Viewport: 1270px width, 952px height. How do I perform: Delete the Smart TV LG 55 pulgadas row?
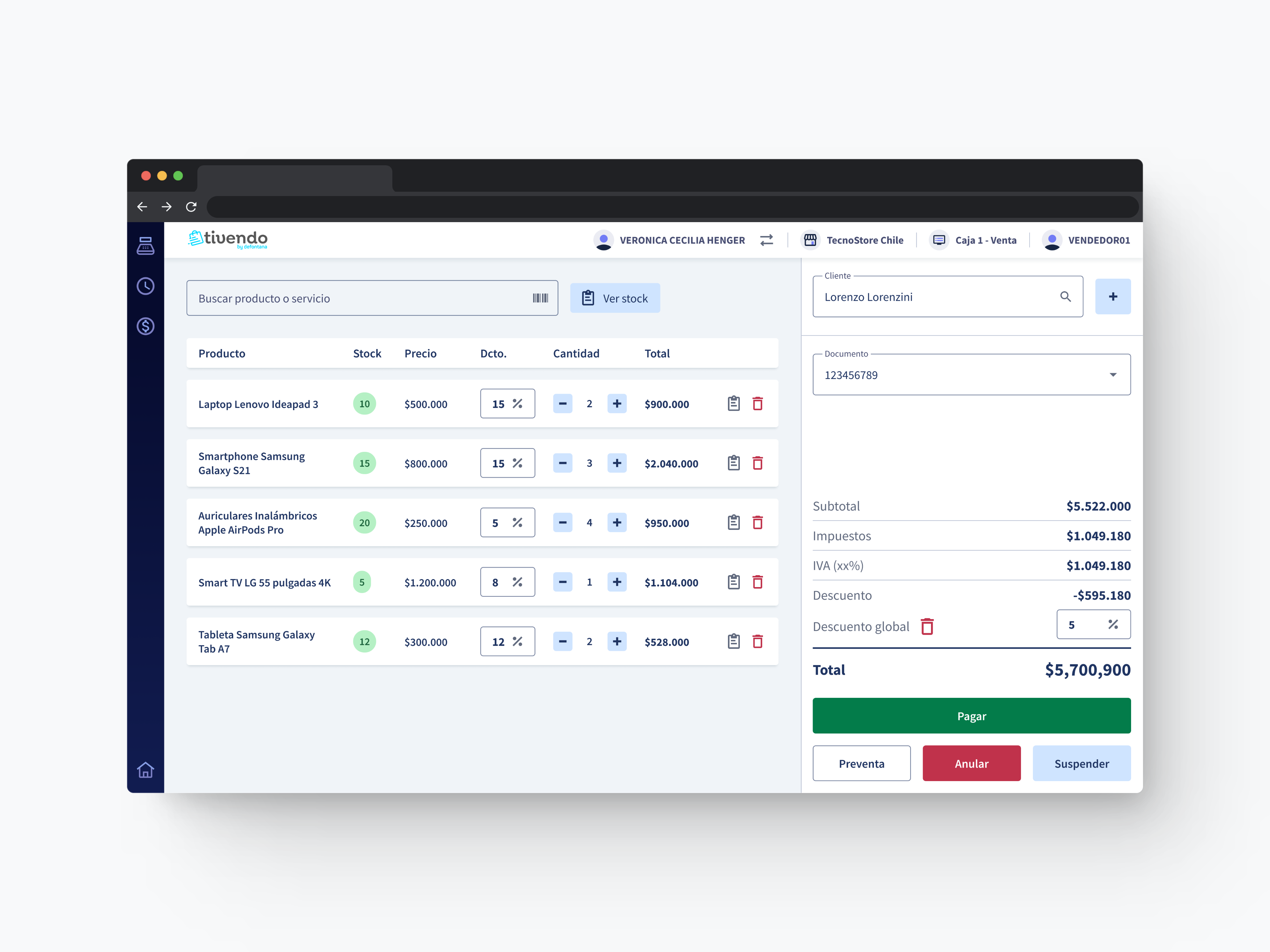point(758,582)
